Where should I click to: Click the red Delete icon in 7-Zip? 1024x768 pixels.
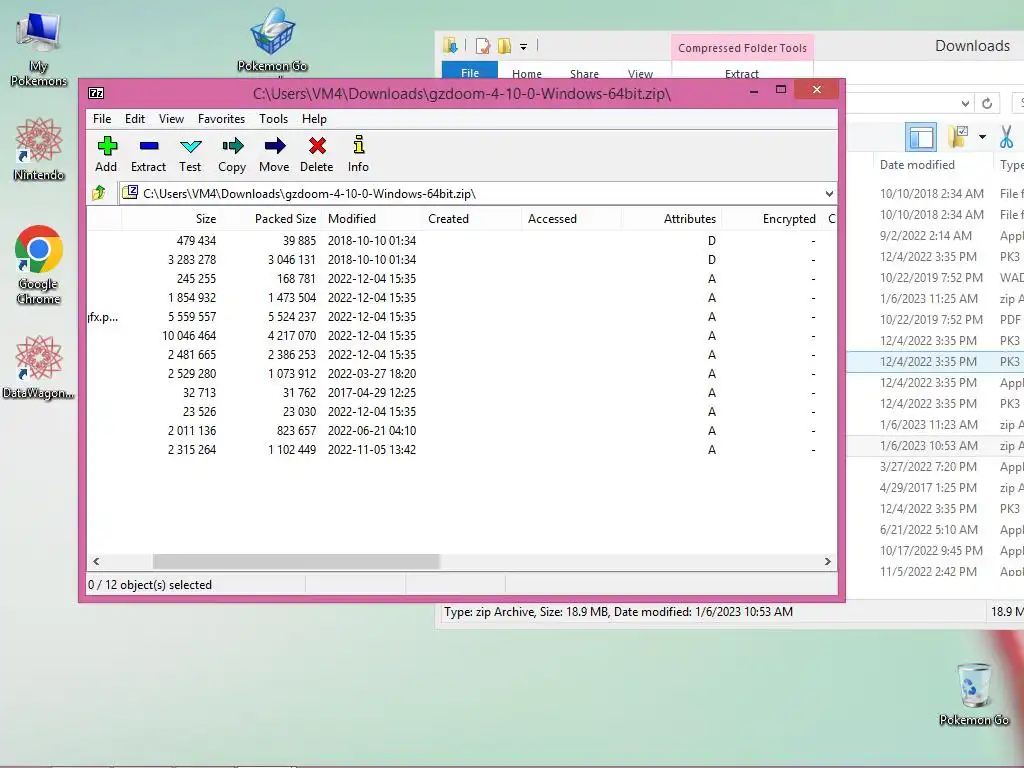[x=317, y=155]
